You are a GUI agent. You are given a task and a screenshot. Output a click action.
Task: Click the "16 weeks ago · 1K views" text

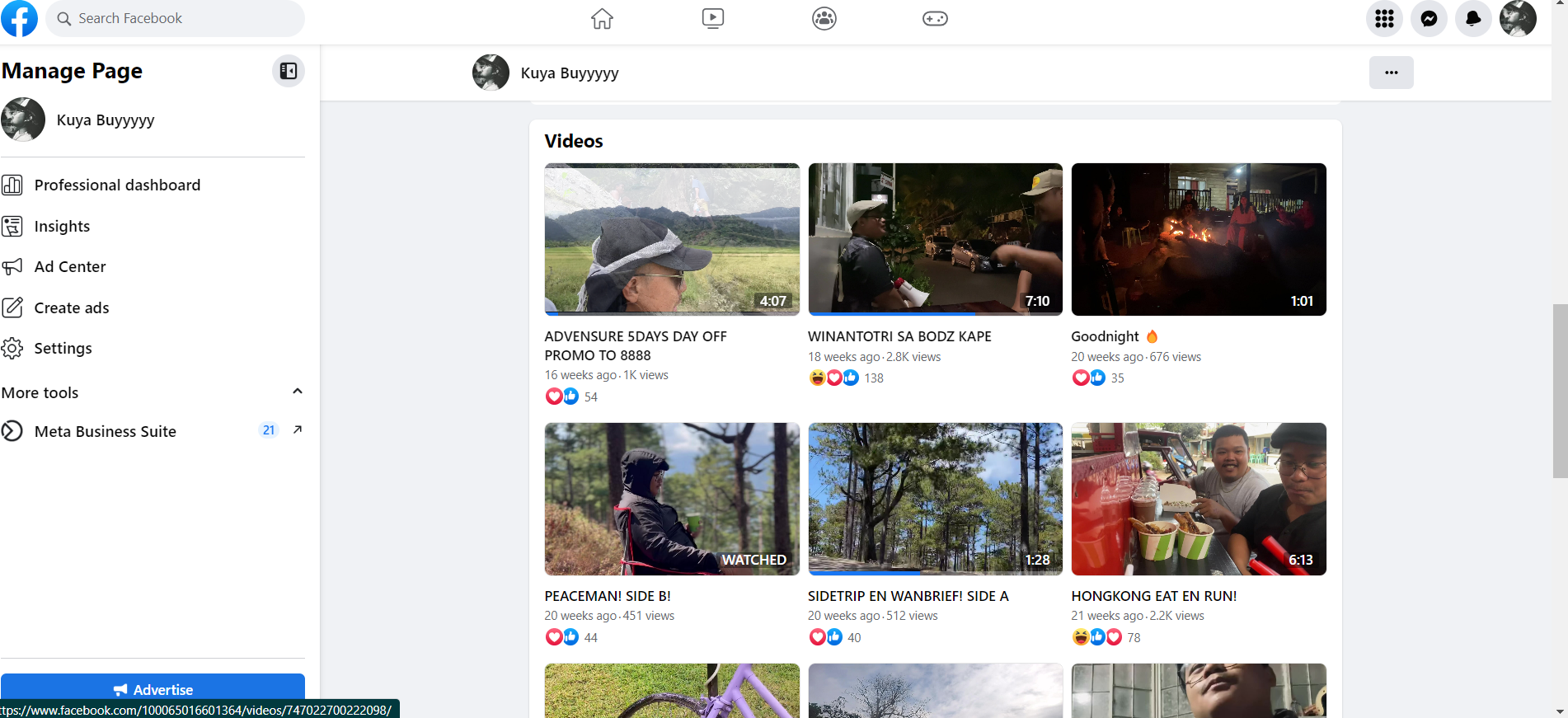pyautogui.click(x=607, y=375)
